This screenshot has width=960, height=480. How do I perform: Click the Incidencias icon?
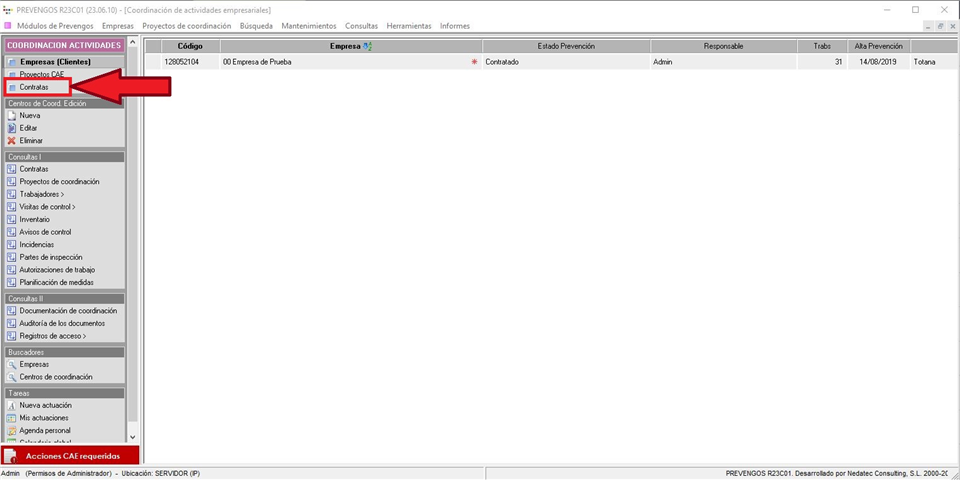point(12,244)
